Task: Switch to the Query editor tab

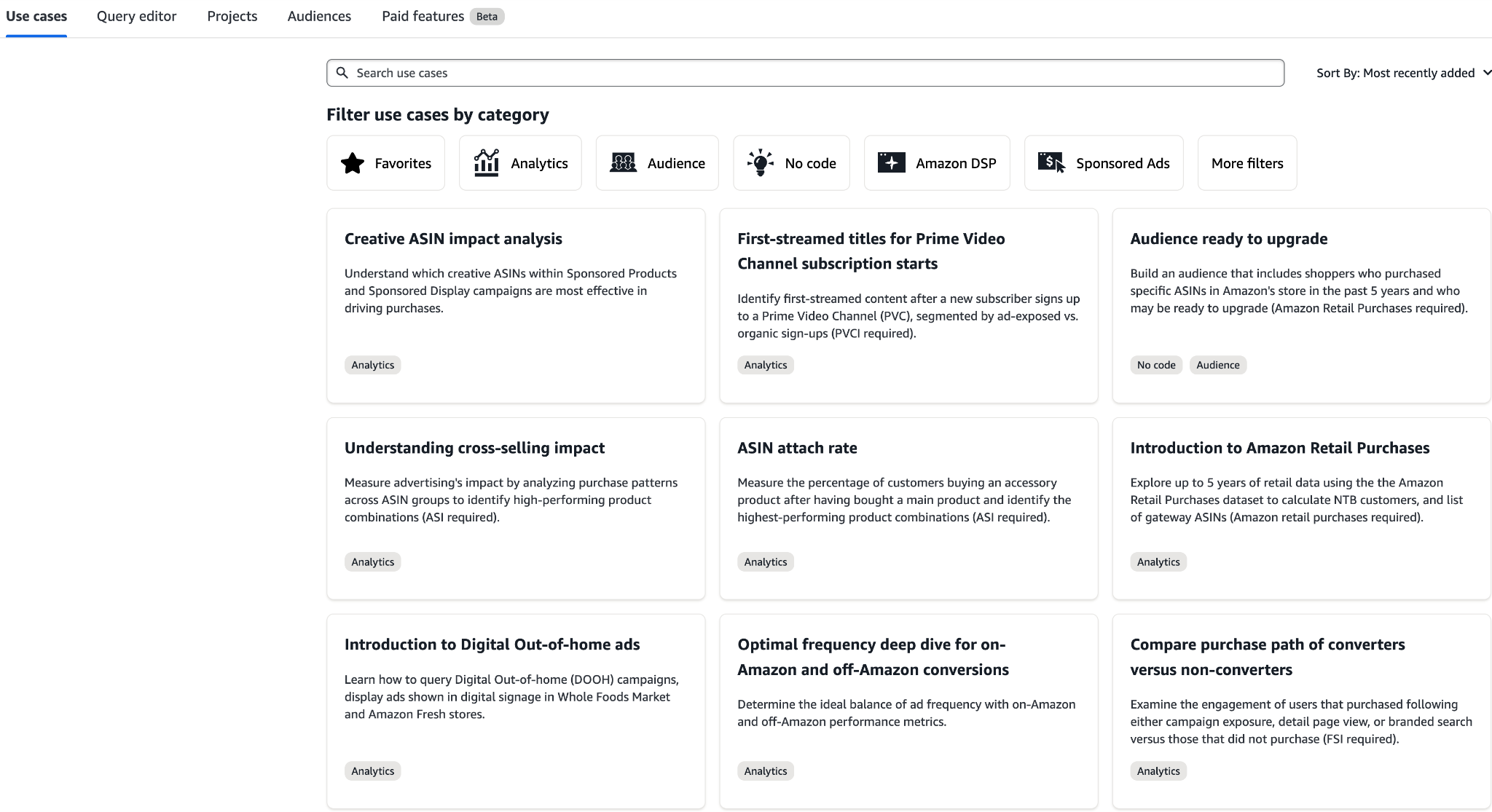Action: tap(136, 16)
